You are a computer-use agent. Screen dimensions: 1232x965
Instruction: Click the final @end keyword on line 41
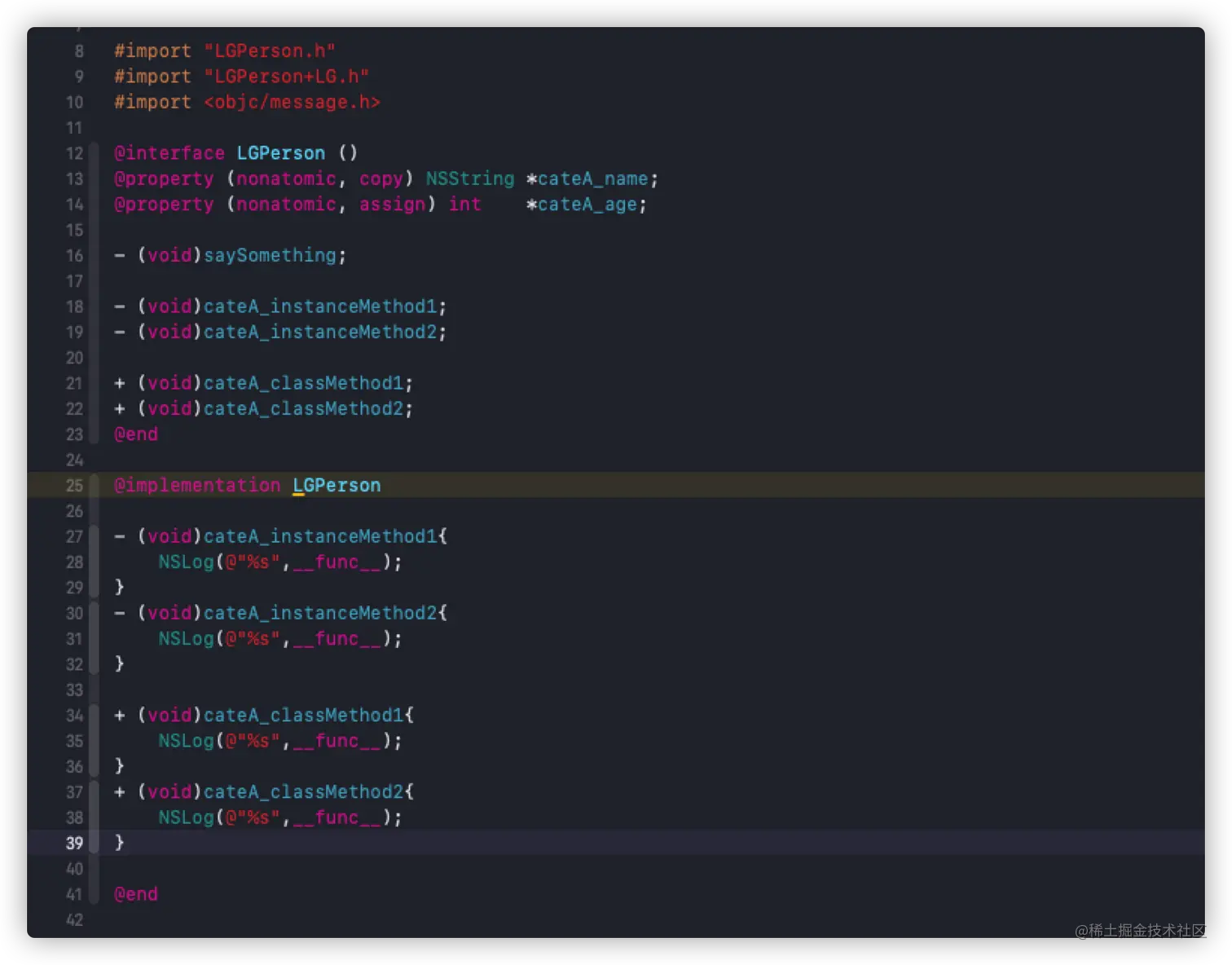pyautogui.click(x=136, y=894)
